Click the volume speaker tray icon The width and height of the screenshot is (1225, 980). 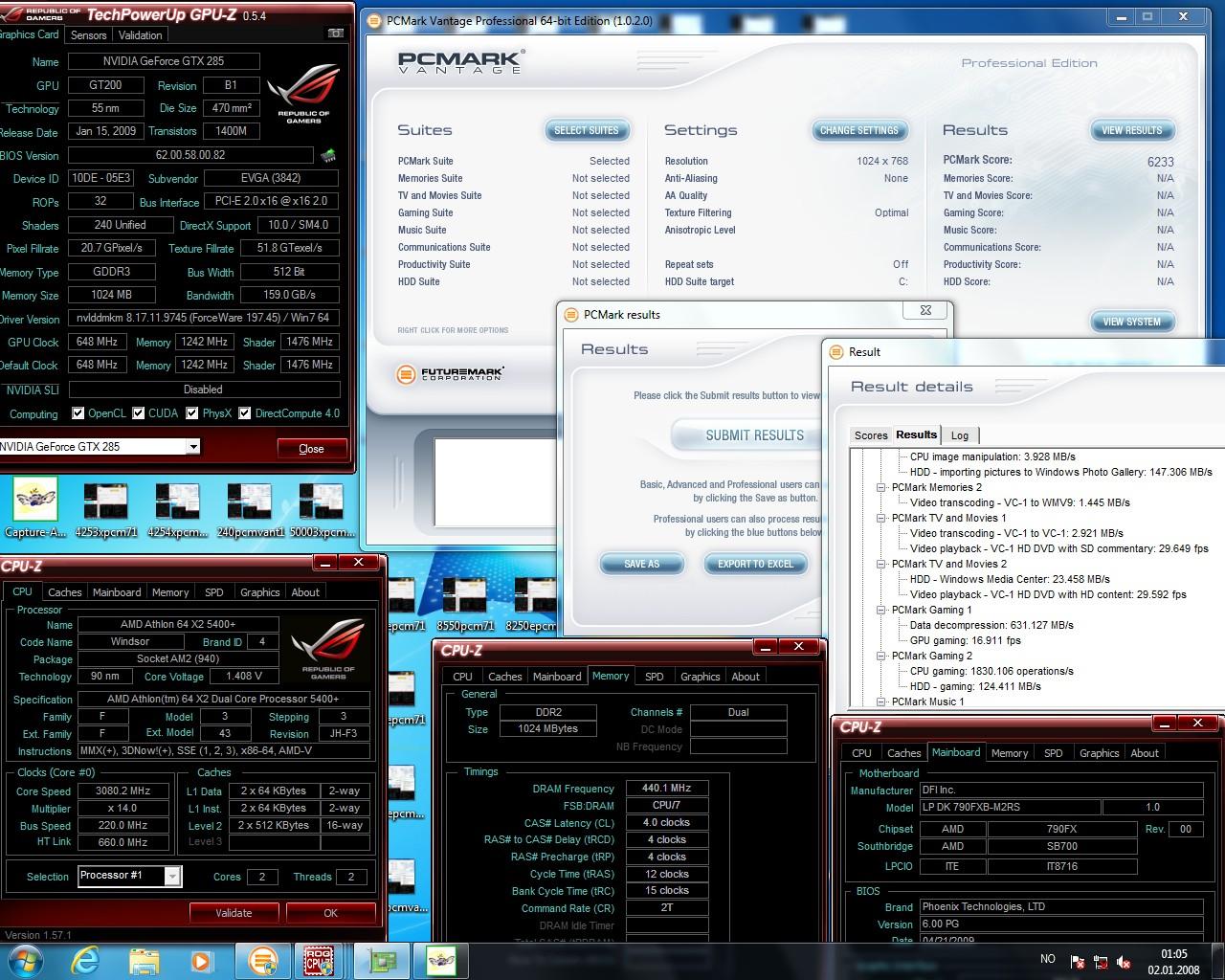pos(1125,961)
